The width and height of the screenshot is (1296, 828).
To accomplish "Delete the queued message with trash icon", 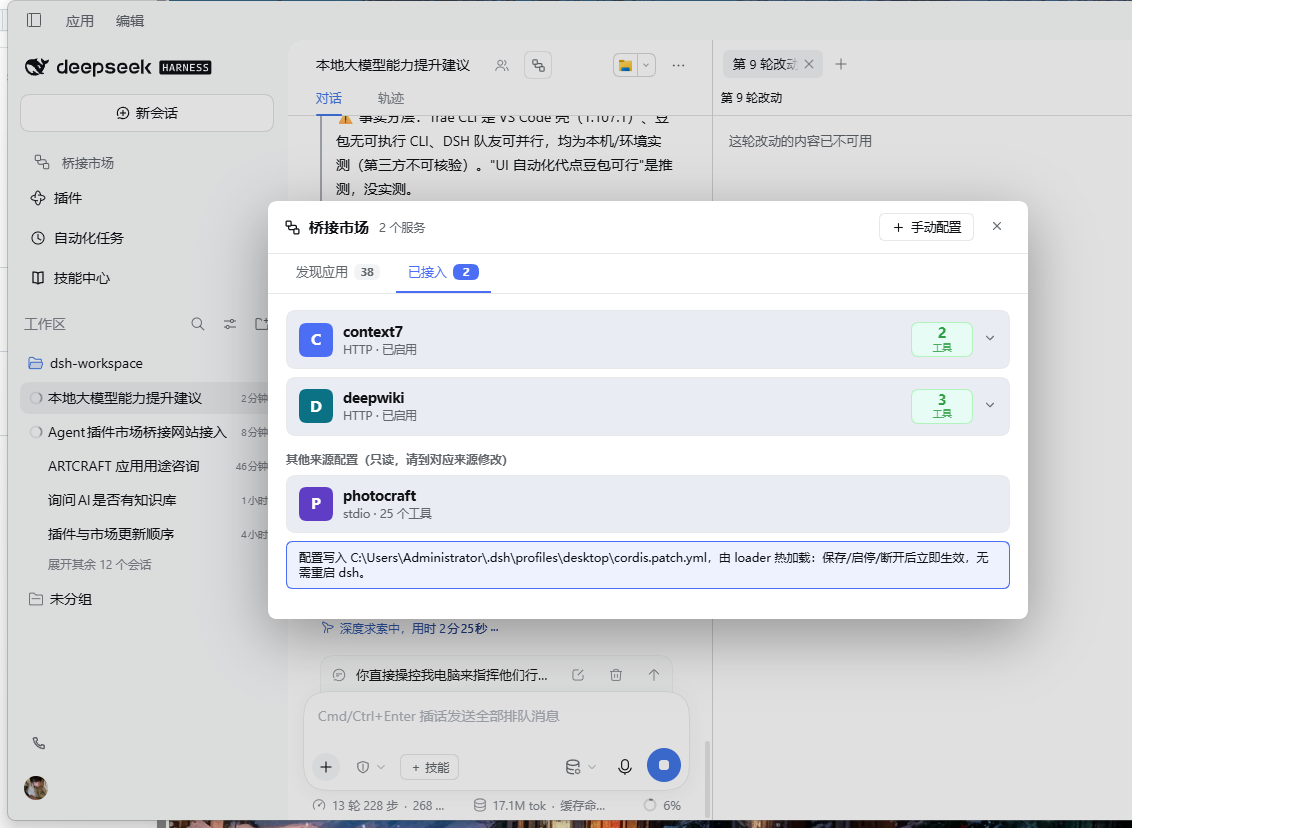I will tap(616, 675).
